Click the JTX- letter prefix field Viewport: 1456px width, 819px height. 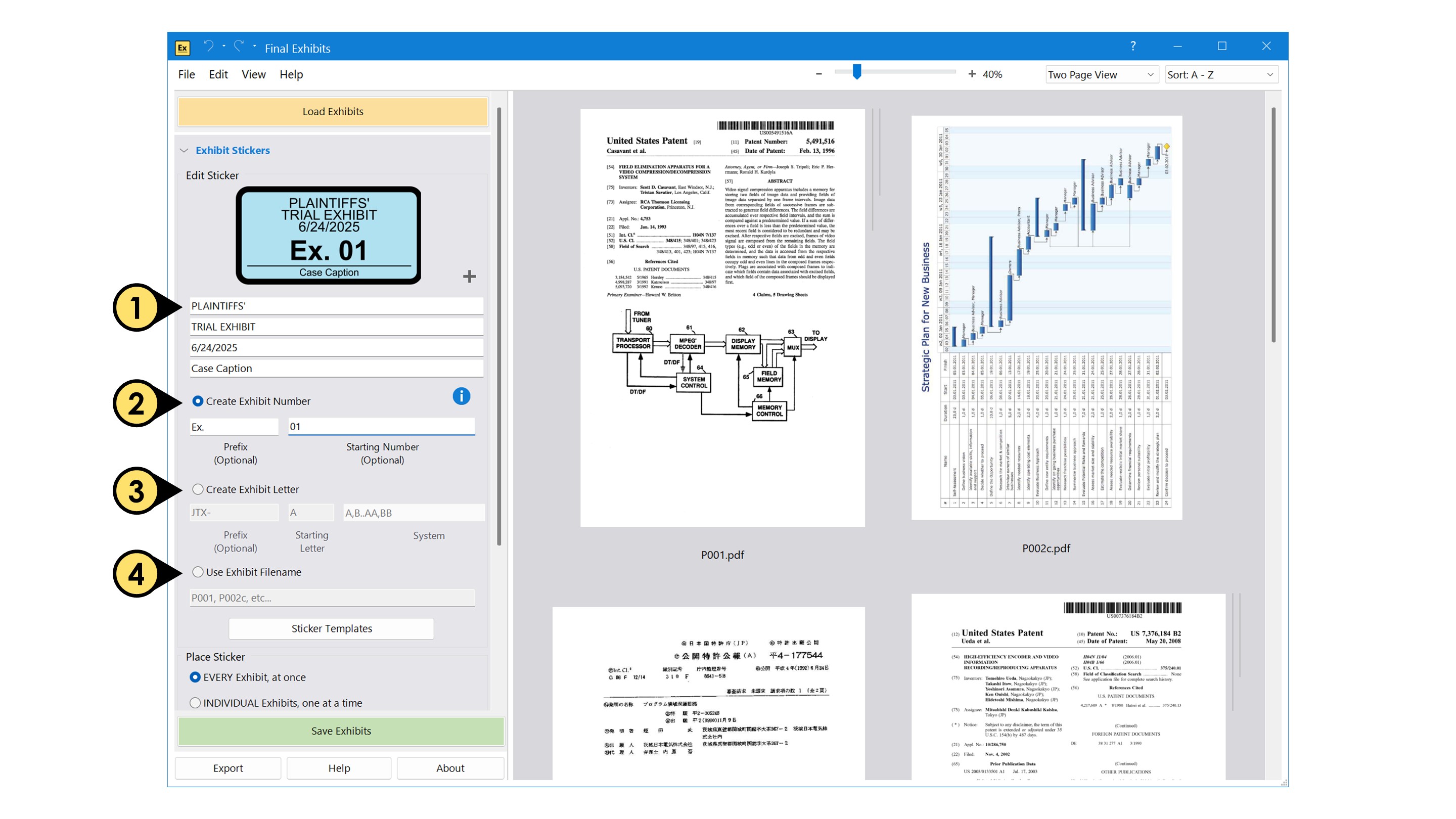click(x=234, y=513)
